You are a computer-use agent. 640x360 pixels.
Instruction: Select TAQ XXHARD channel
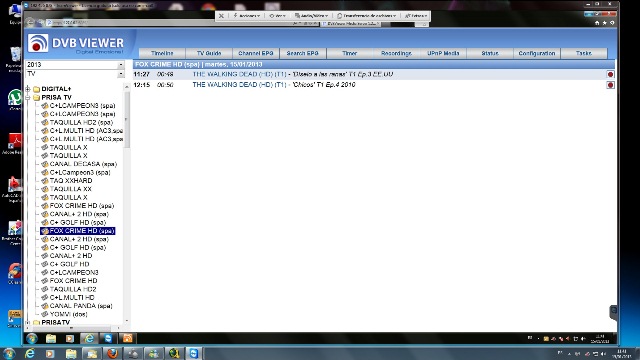[x=71, y=181]
